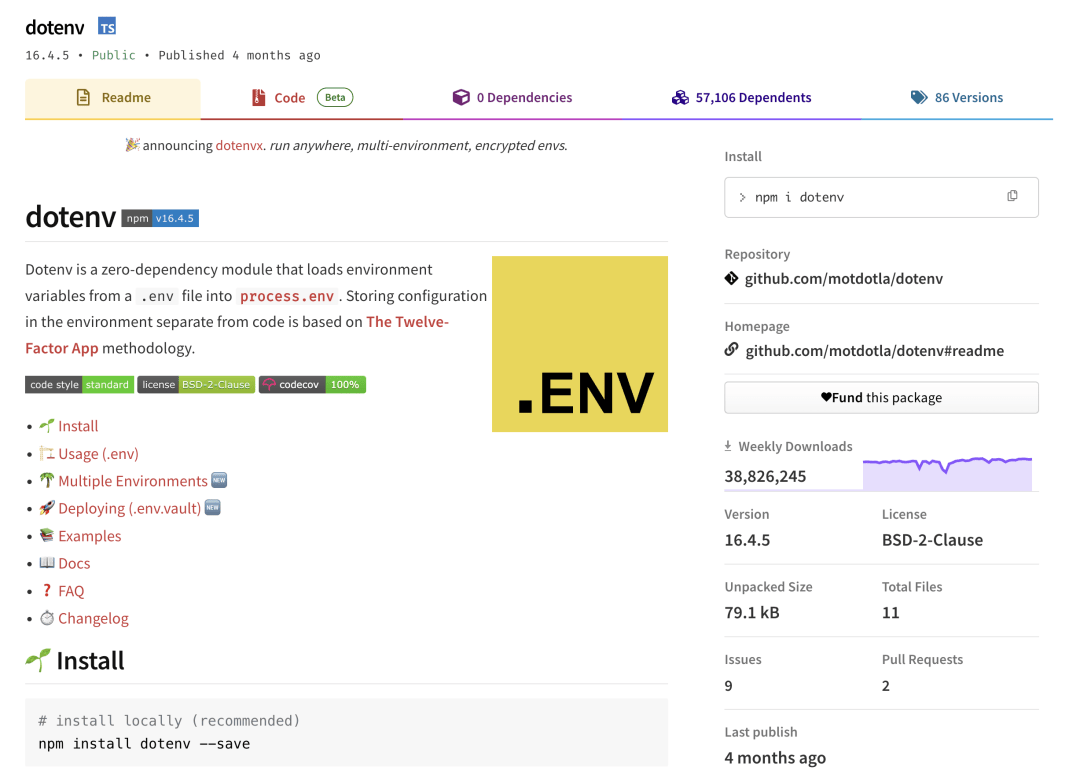Open the GitHub repository link

(x=843, y=279)
